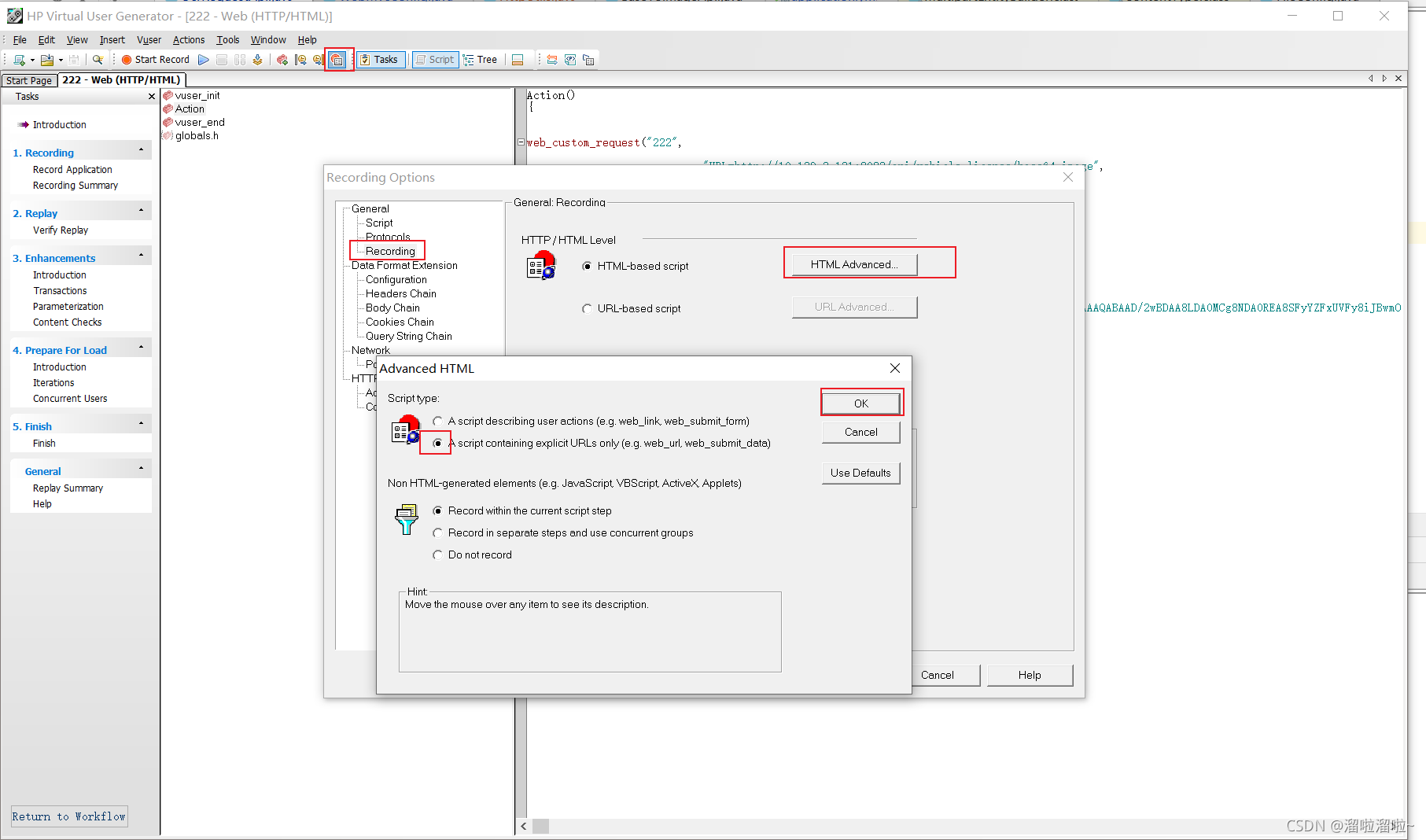The width and height of the screenshot is (1426, 840).
Task: Click the Find magnifier toolbar icon
Action: point(98,60)
